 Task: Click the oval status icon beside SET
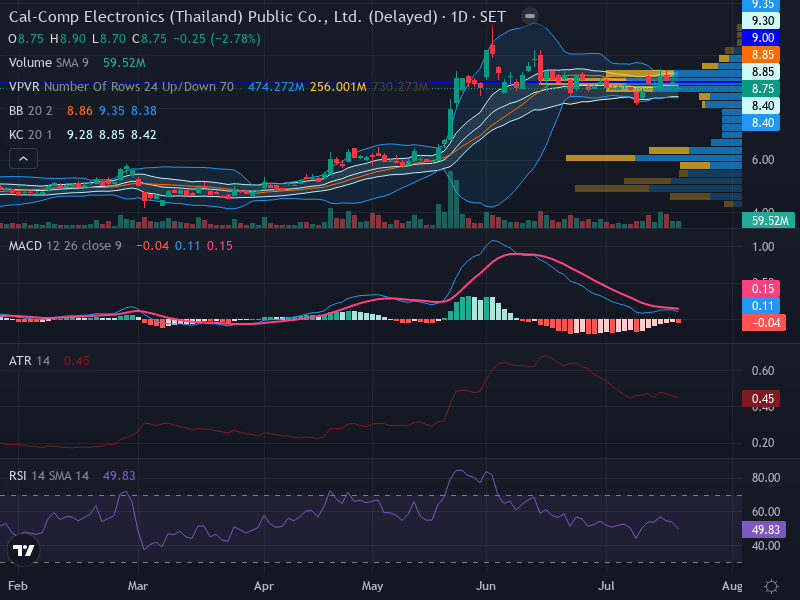[x=530, y=16]
